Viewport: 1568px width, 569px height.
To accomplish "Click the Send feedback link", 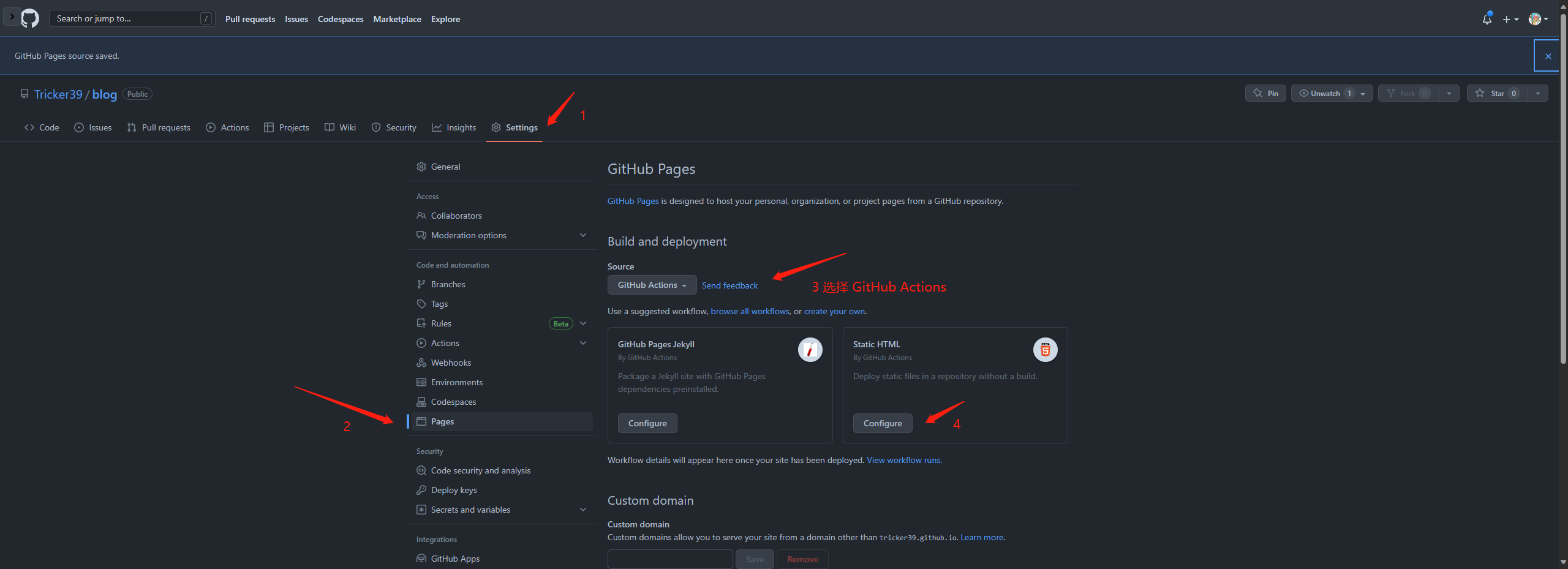I will [729, 285].
